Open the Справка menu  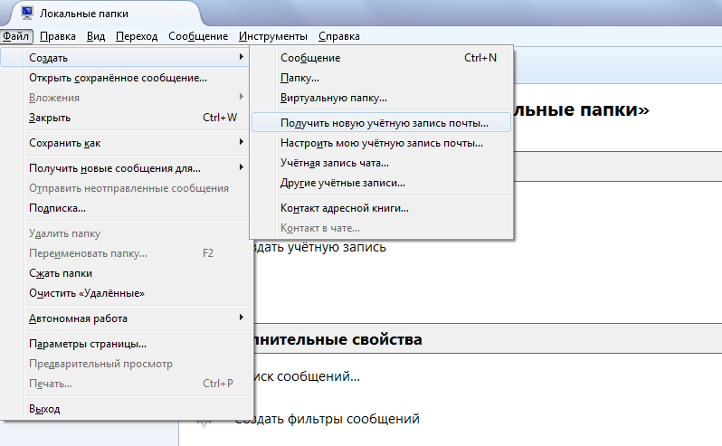[x=339, y=36]
